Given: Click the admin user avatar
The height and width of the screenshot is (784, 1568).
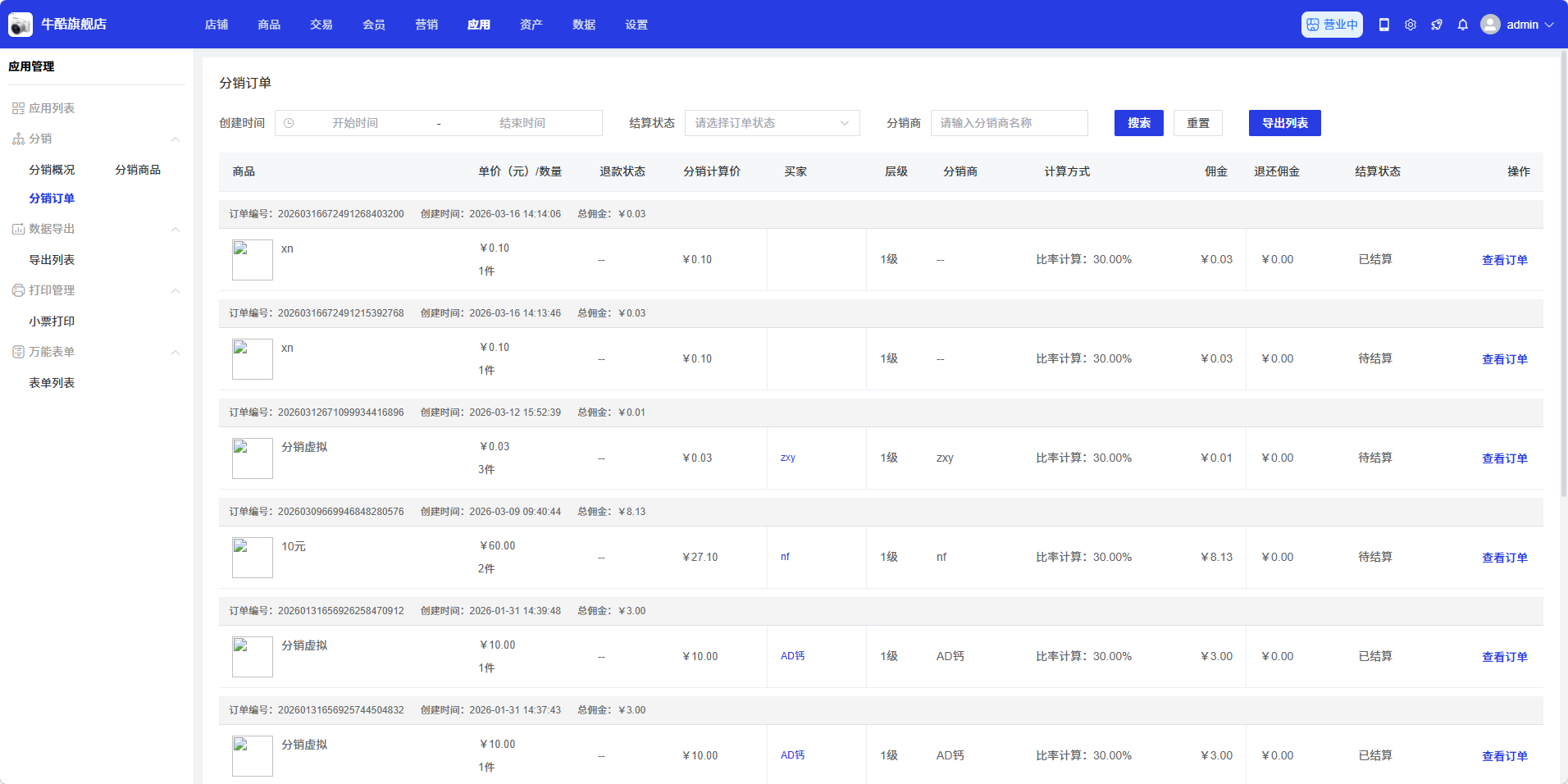Looking at the screenshot, I should pyautogui.click(x=1490, y=25).
